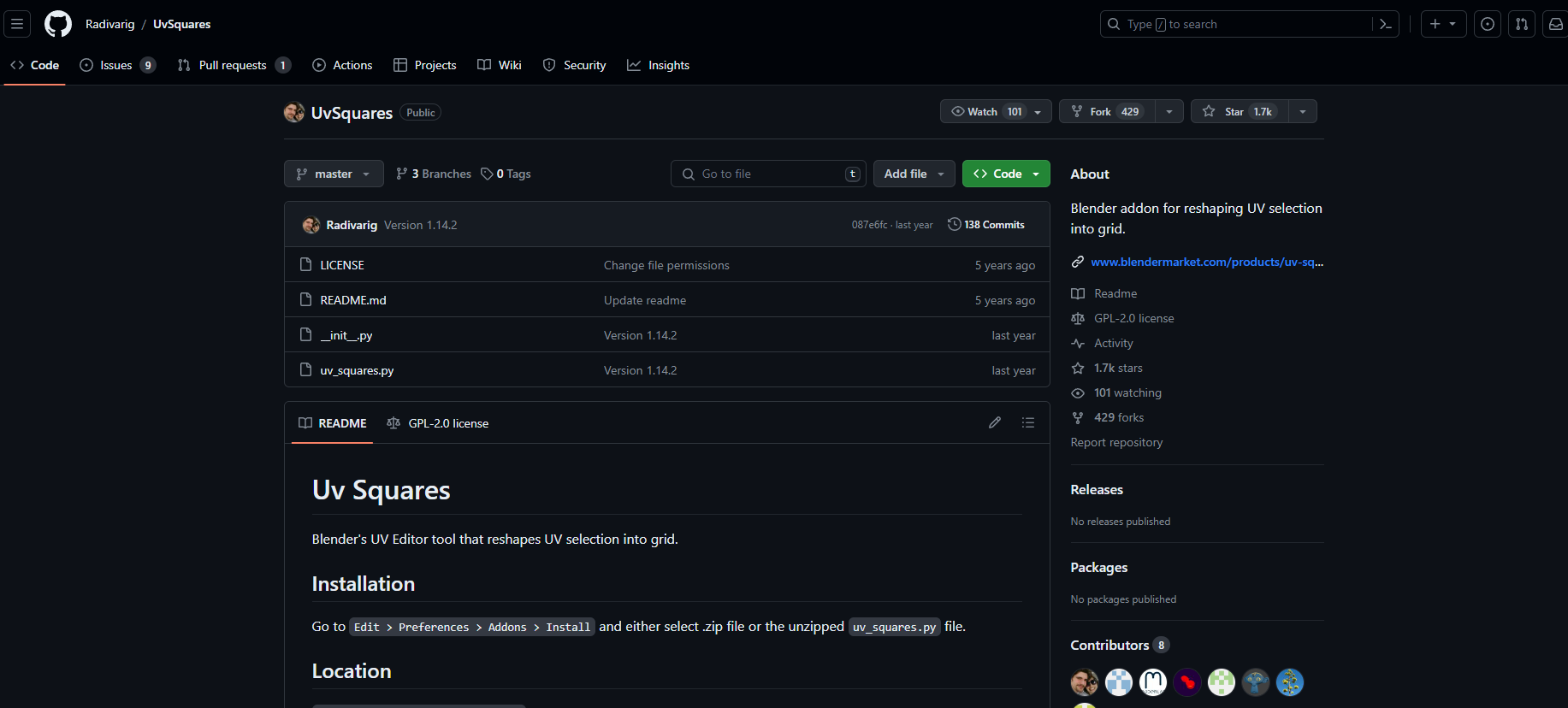Viewport: 1568px width, 708px height.
Task: Click the 138 Commits history icon
Action: point(954,224)
